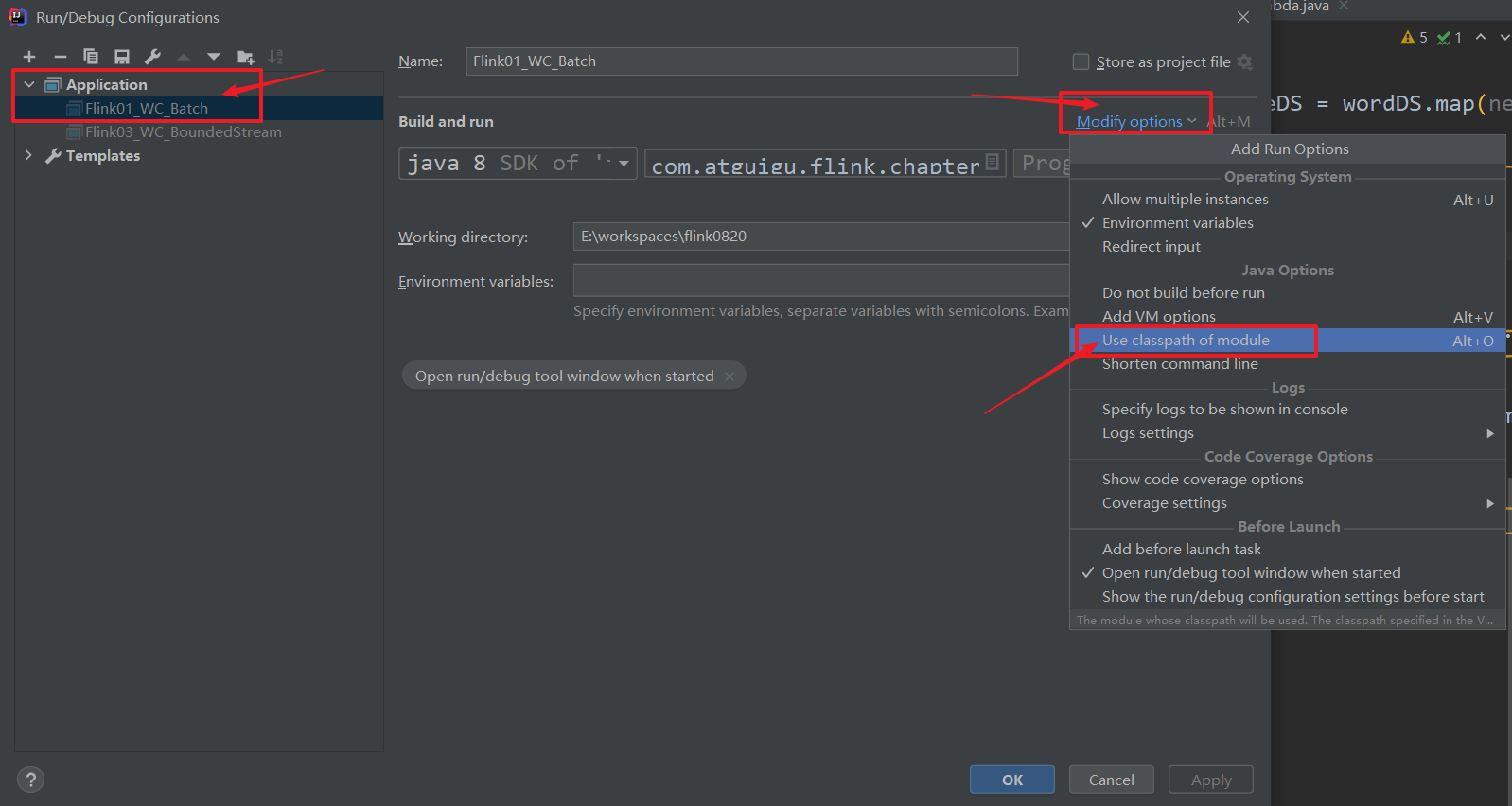
Task: Select Flink03_WC_BoundedStream configuration
Action: point(199,131)
